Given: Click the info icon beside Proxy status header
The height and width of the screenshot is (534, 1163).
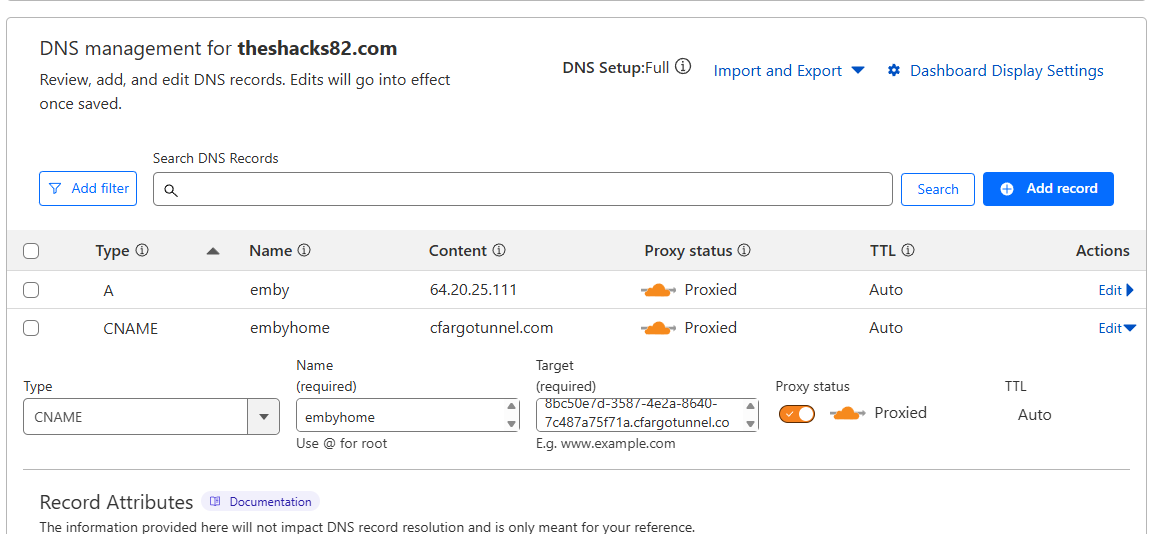Looking at the screenshot, I should point(744,250).
